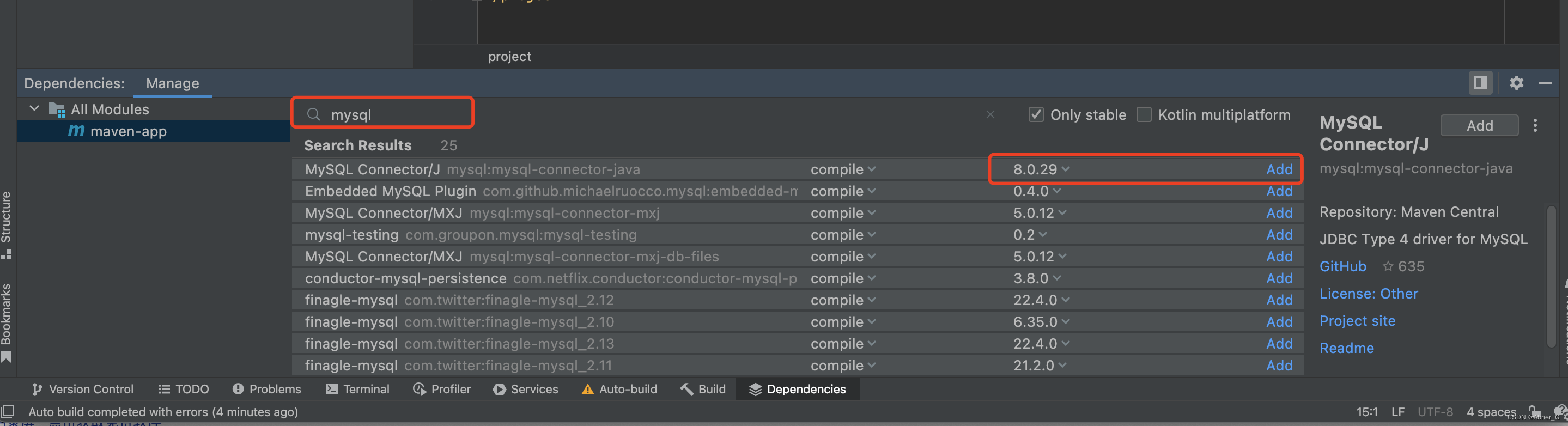Open the Readme link

point(1346,348)
